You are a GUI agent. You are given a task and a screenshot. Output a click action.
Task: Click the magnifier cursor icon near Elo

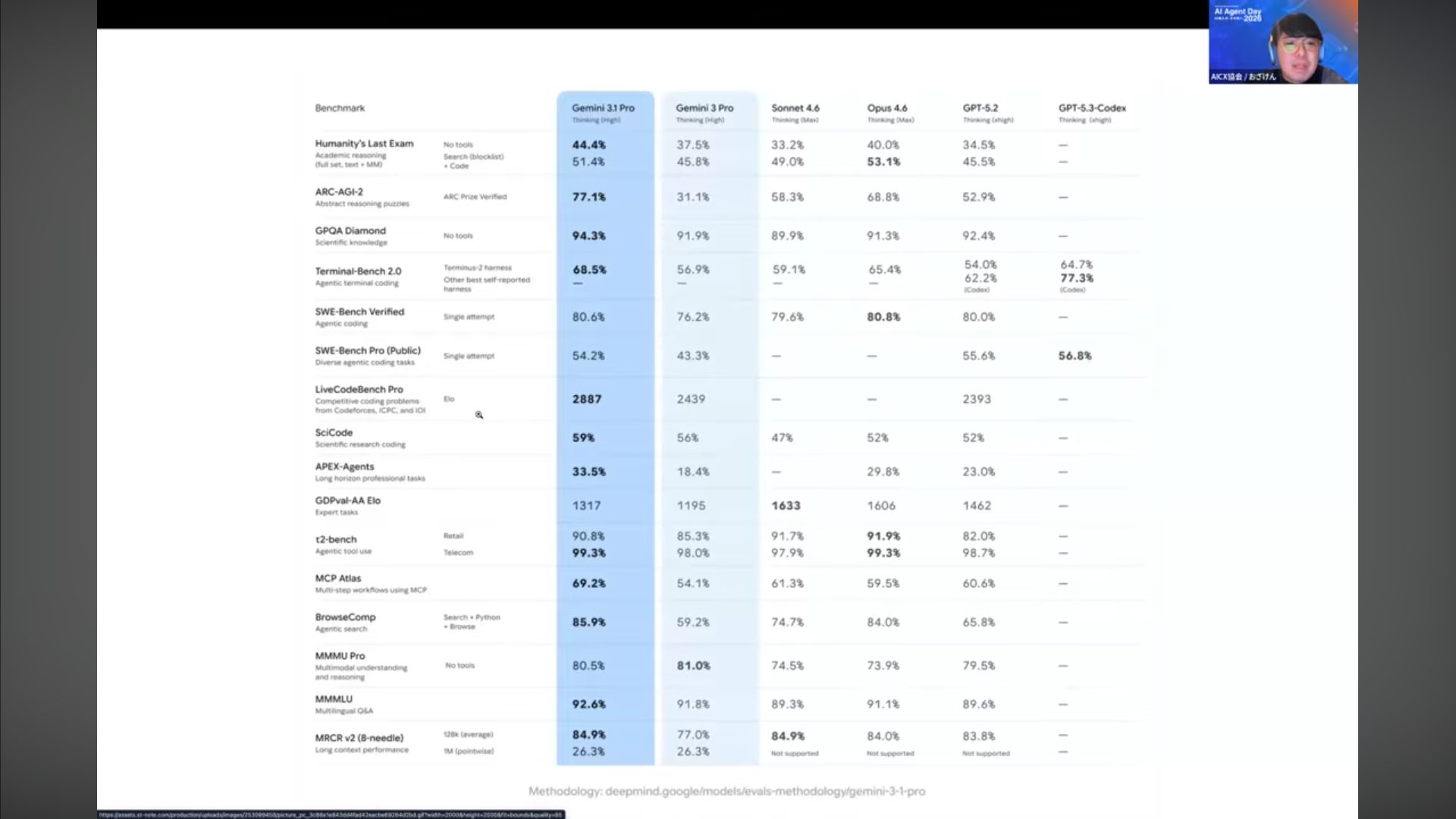pyautogui.click(x=479, y=415)
